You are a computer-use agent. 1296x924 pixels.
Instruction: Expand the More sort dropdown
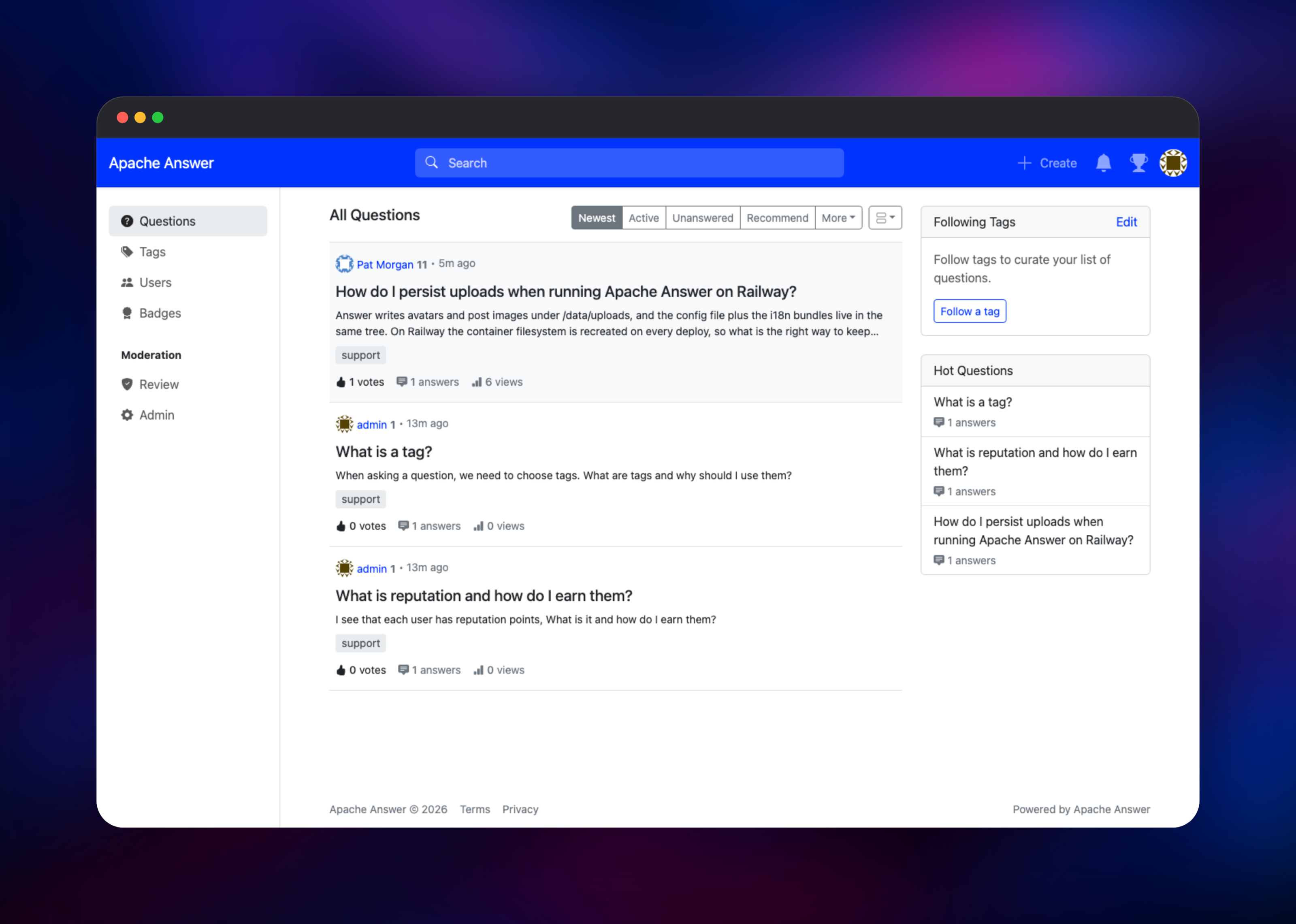coord(838,218)
